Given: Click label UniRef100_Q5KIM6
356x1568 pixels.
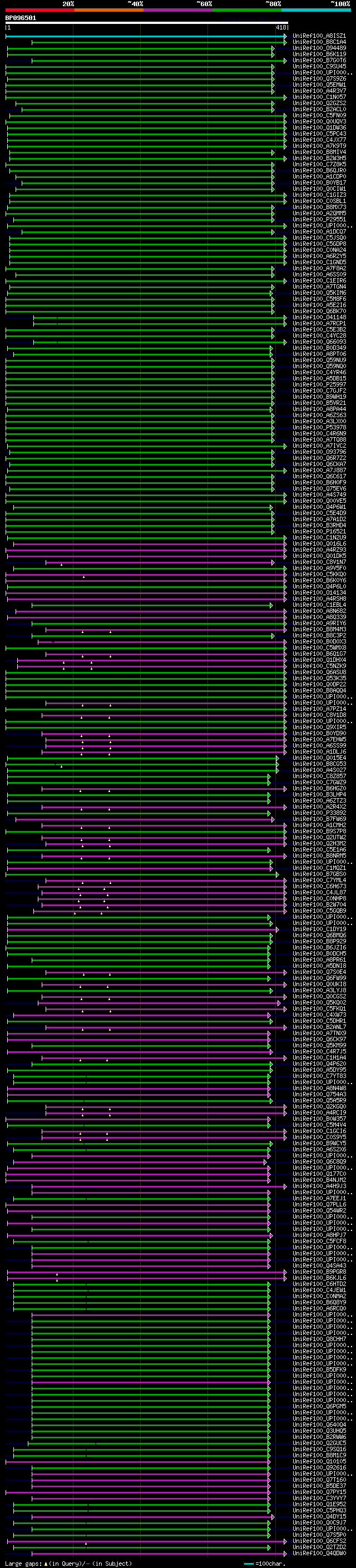Looking at the screenshot, I should pos(319,293).
